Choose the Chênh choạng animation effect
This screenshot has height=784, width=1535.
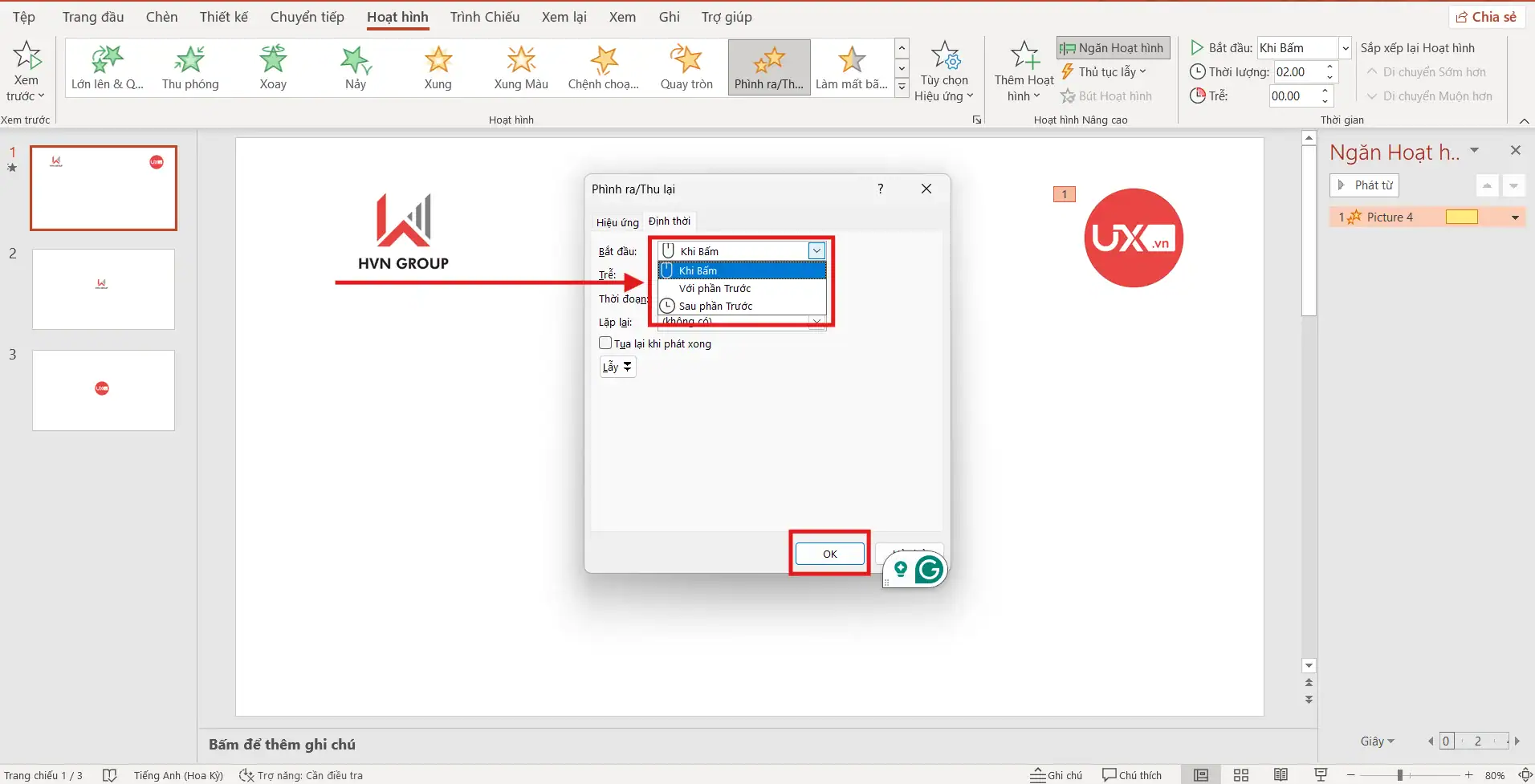pyautogui.click(x=604, y=67)
